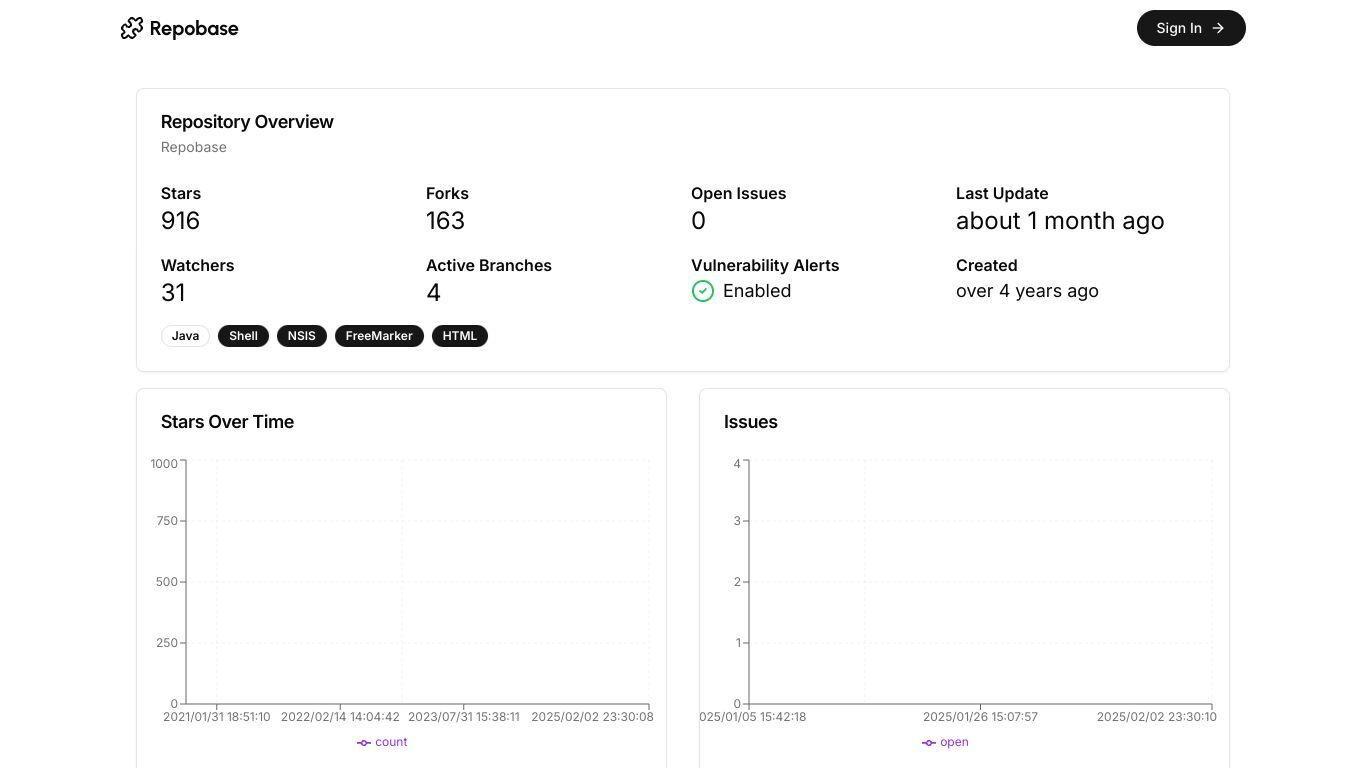Select the HTML language tag
The width and height of the screenshot is (1366, 768).
[460, 336]
